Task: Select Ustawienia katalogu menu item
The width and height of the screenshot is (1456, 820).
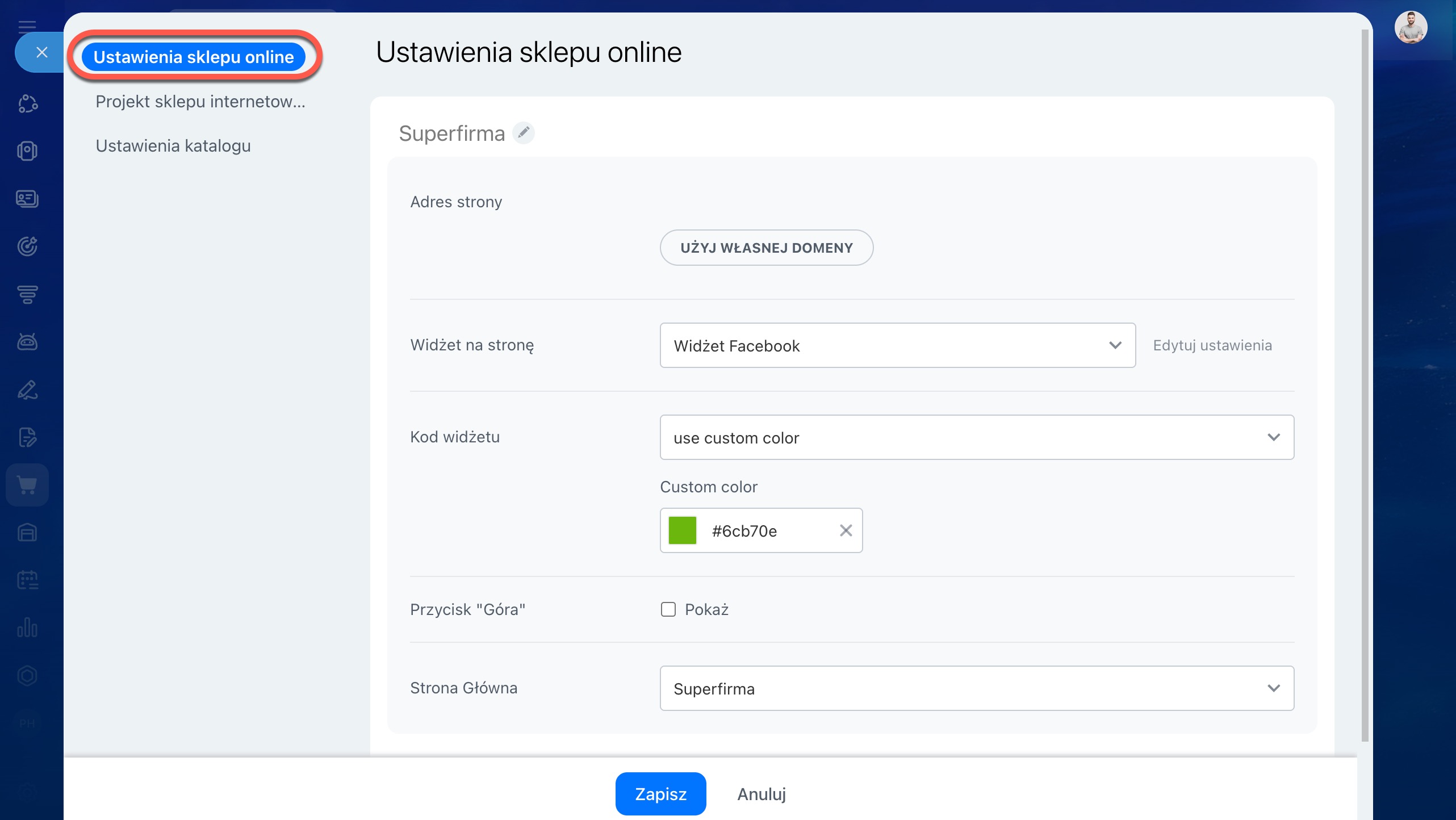Action: (x=173, y=146)
